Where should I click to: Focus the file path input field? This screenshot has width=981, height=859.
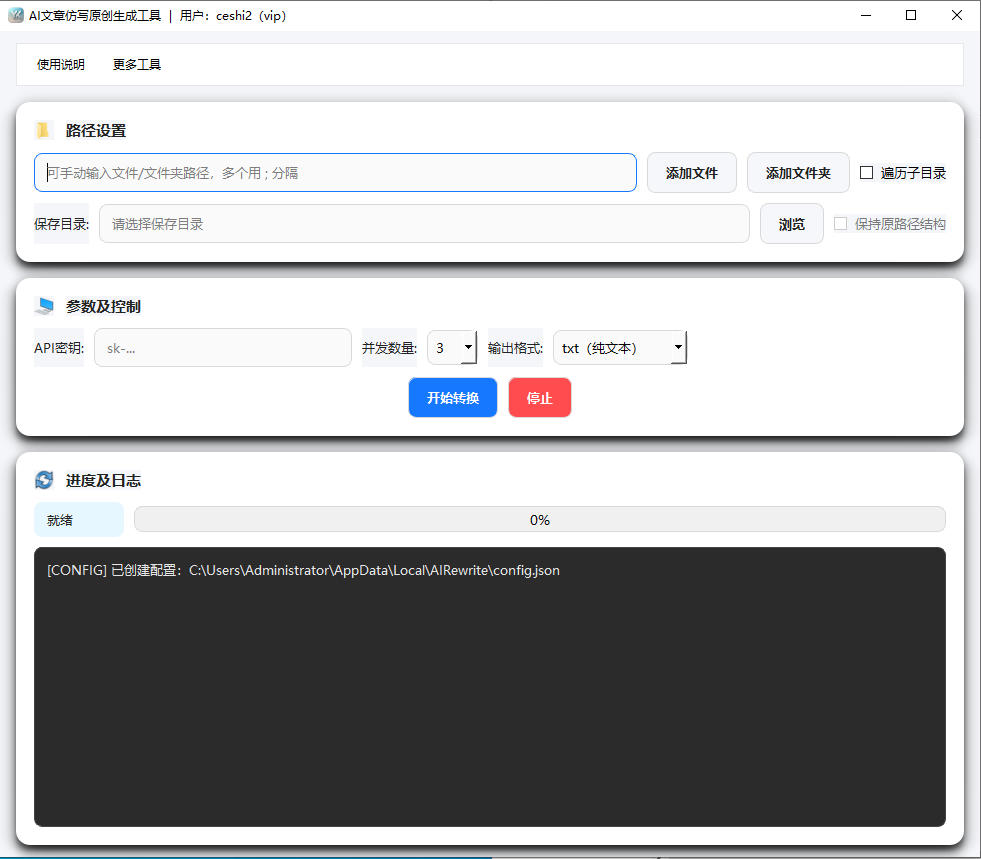(x=335, y=173)
